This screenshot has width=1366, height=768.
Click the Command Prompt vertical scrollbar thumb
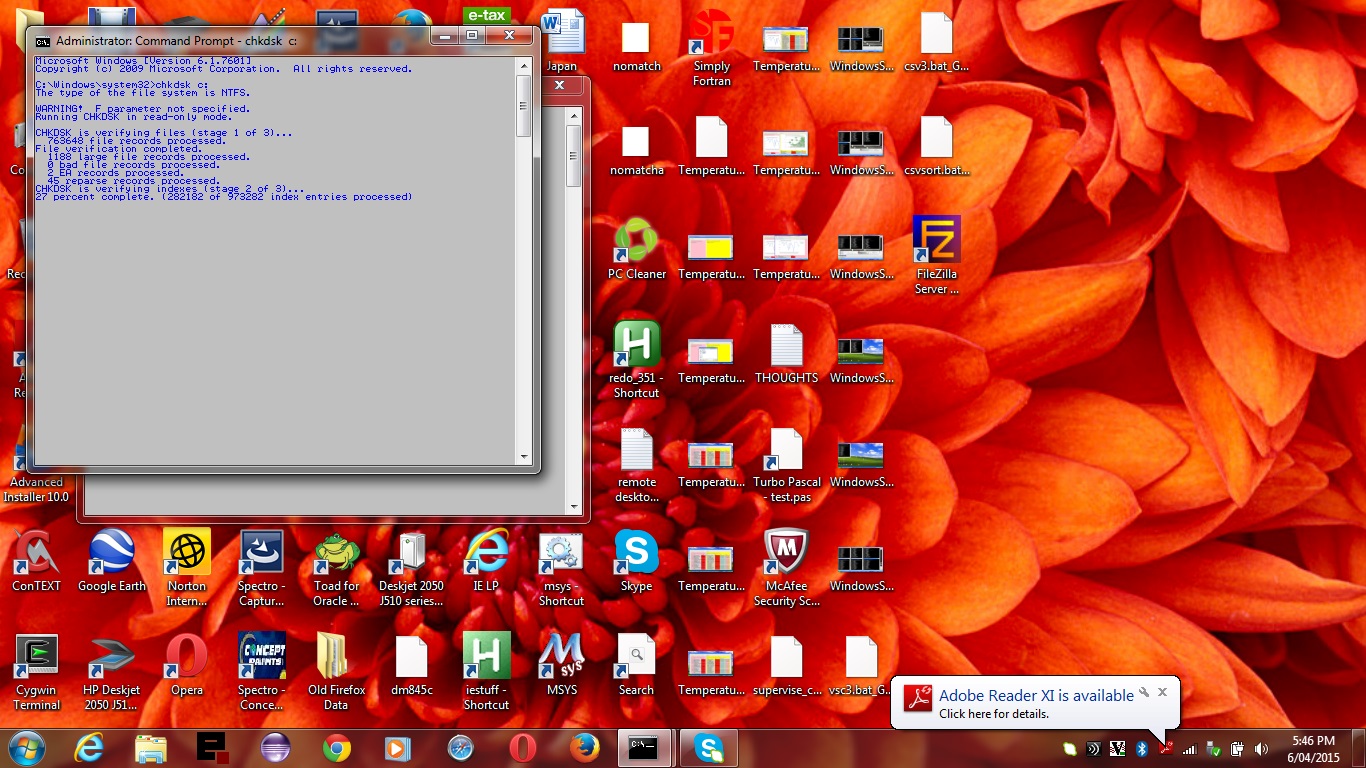click(x=523, y=107)
